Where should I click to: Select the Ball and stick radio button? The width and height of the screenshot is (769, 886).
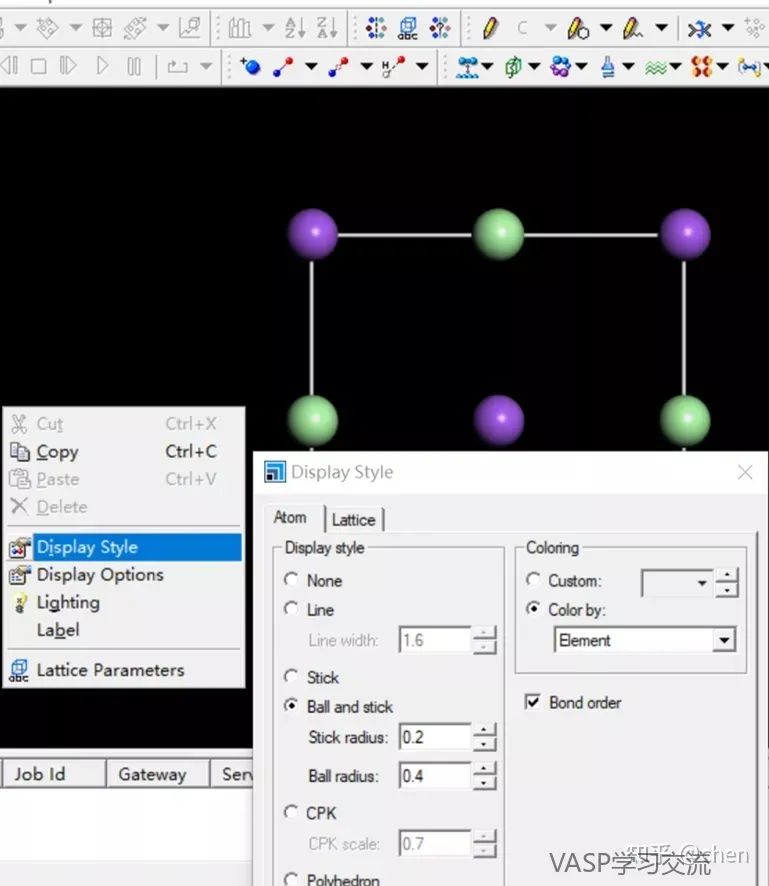point(291,705)
